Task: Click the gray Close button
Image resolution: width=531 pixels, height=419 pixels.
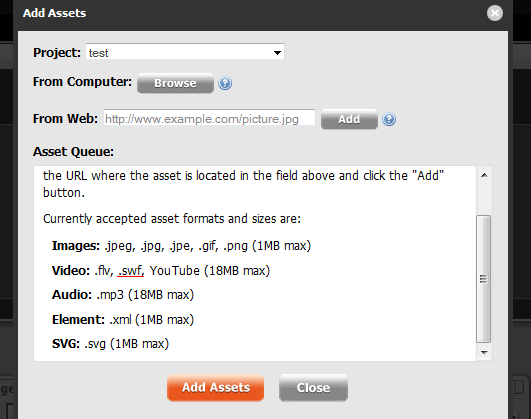Action: 313,387
